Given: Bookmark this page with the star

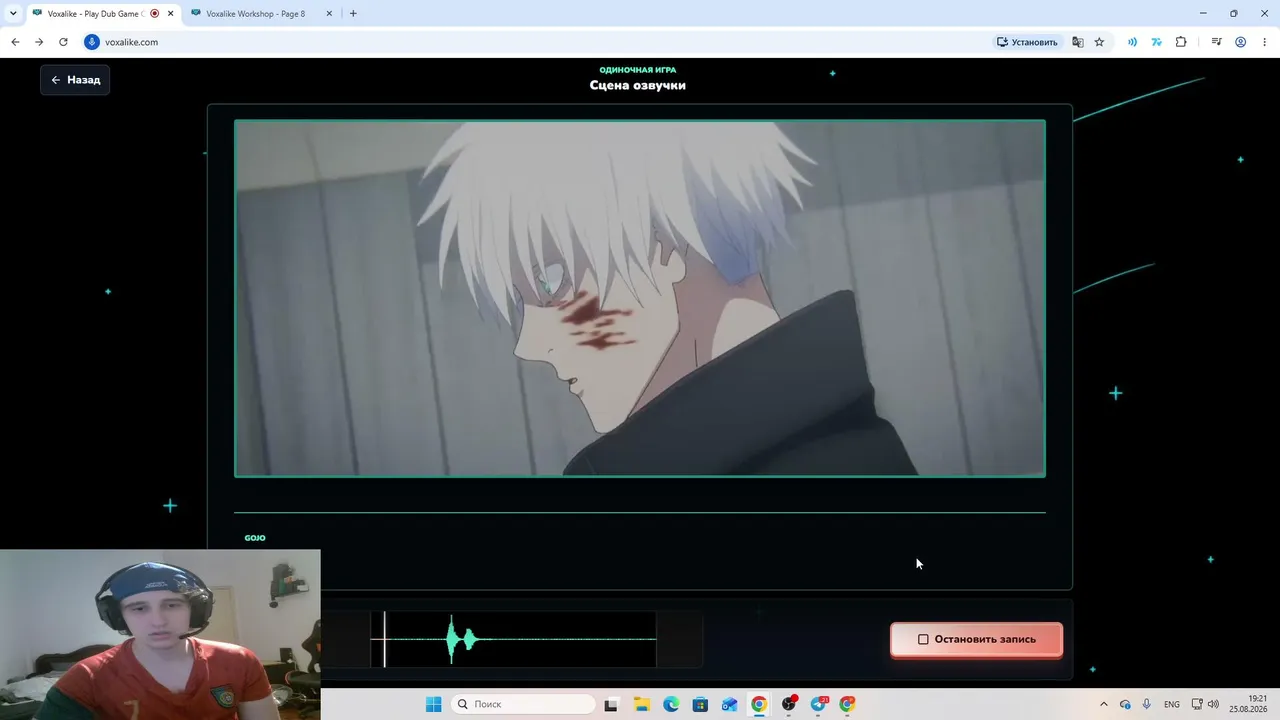Looking at the screenshot, I should pyautogui.click(x=1099, y=42).
